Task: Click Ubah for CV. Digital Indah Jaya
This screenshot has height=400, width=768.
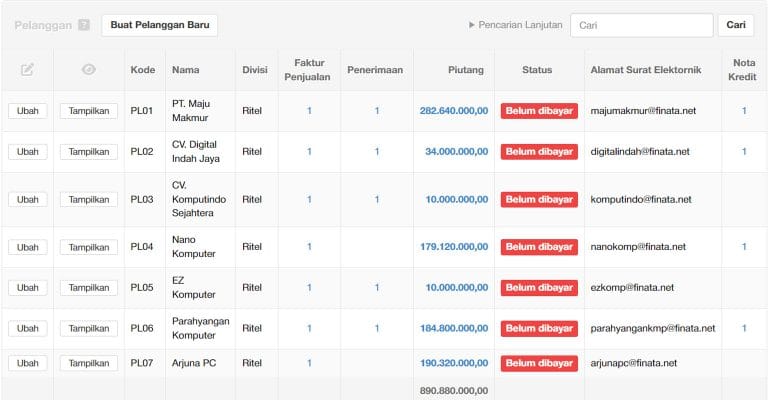Action: click(x=27, y=152)
